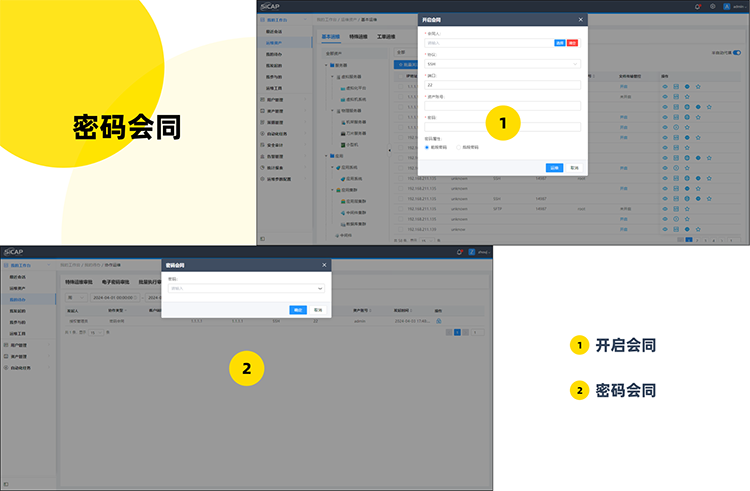Click the notification bell icon in top header
750x491 pixels.
pos(697,6)
